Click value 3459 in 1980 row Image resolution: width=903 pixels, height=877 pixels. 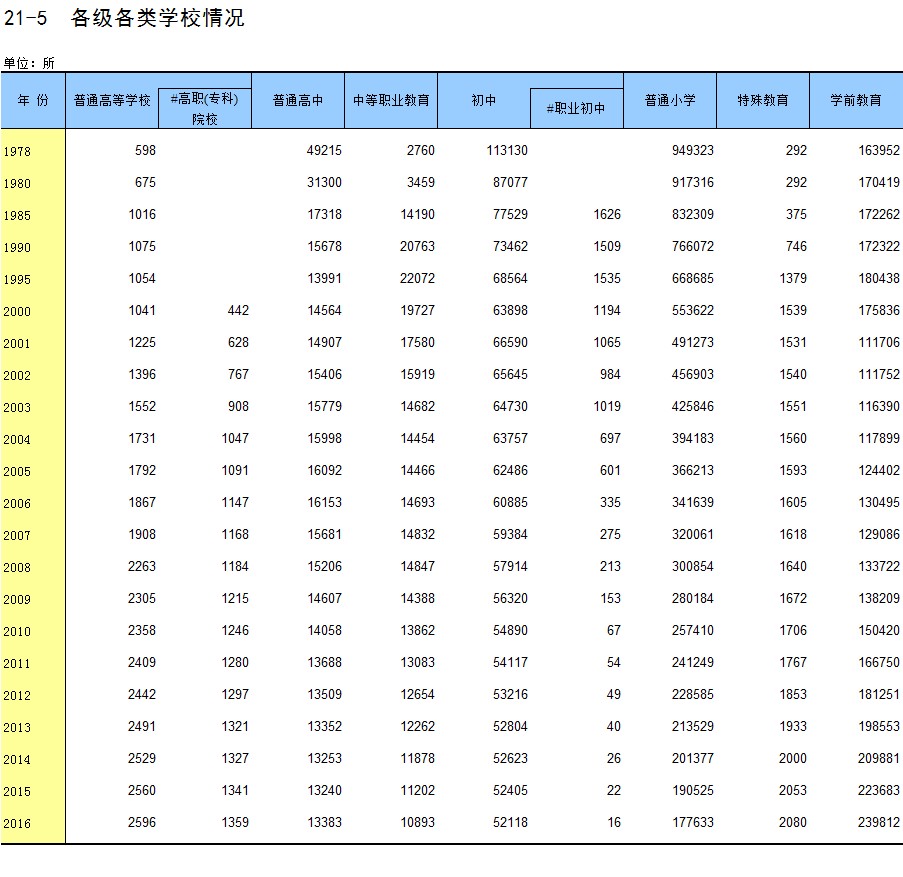click(420, 183)
